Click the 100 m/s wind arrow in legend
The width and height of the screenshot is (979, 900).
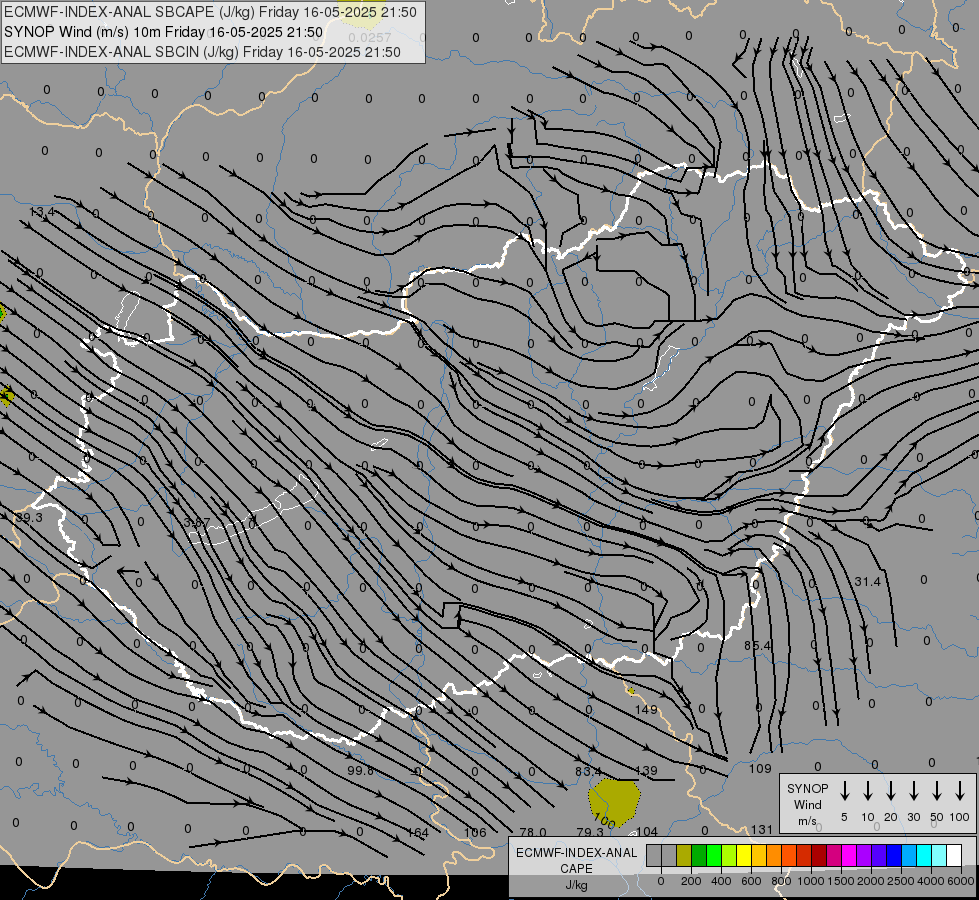point(960,791)
